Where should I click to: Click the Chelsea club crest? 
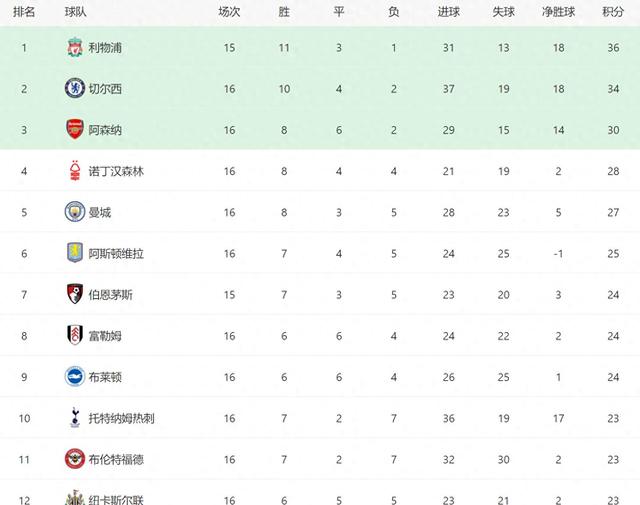[75, 88]
